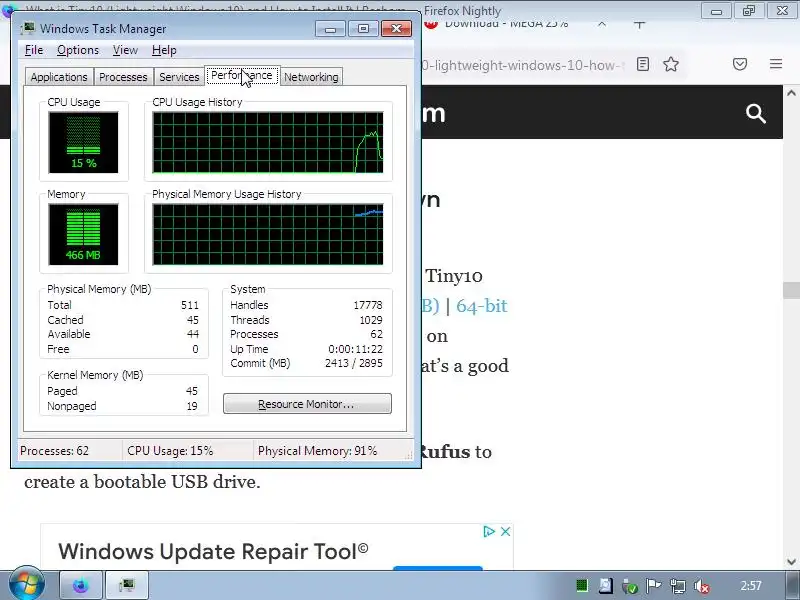The height and width of the screenshot is (600, 800).
Task: Open the Firefox hamburger menu
Action: tap(776, 64)
